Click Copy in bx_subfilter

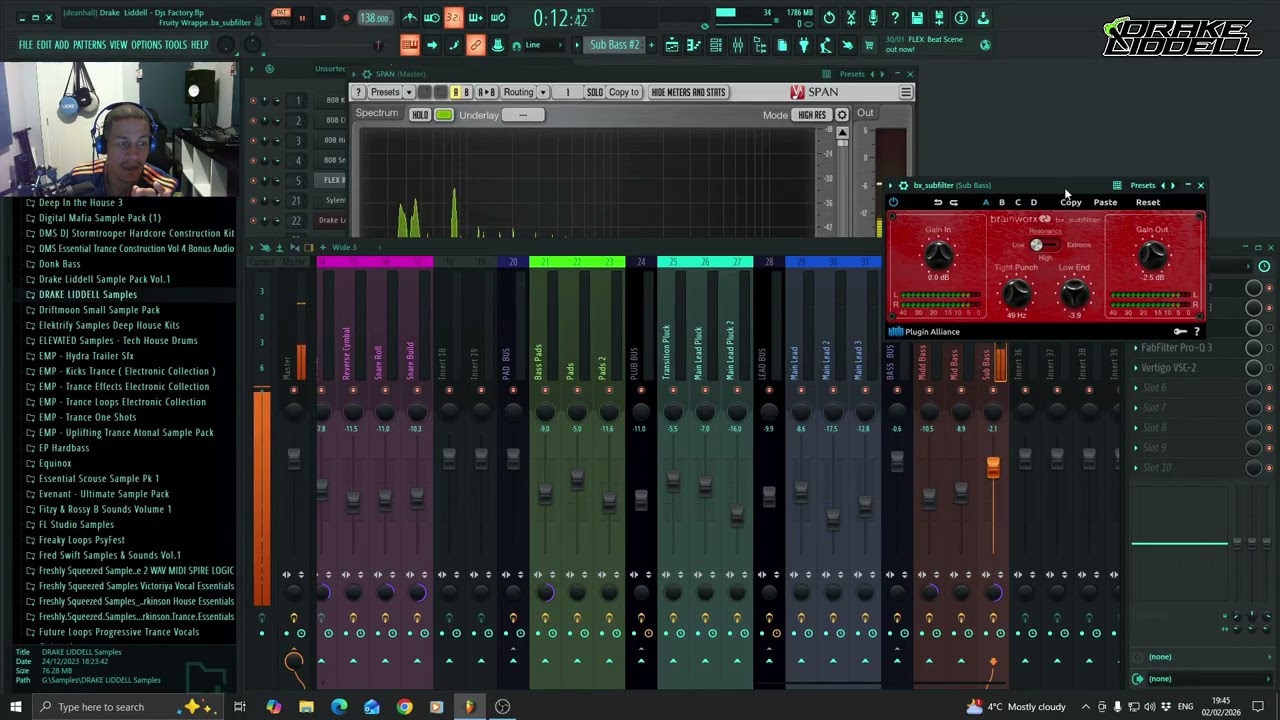pos(1070,202)
